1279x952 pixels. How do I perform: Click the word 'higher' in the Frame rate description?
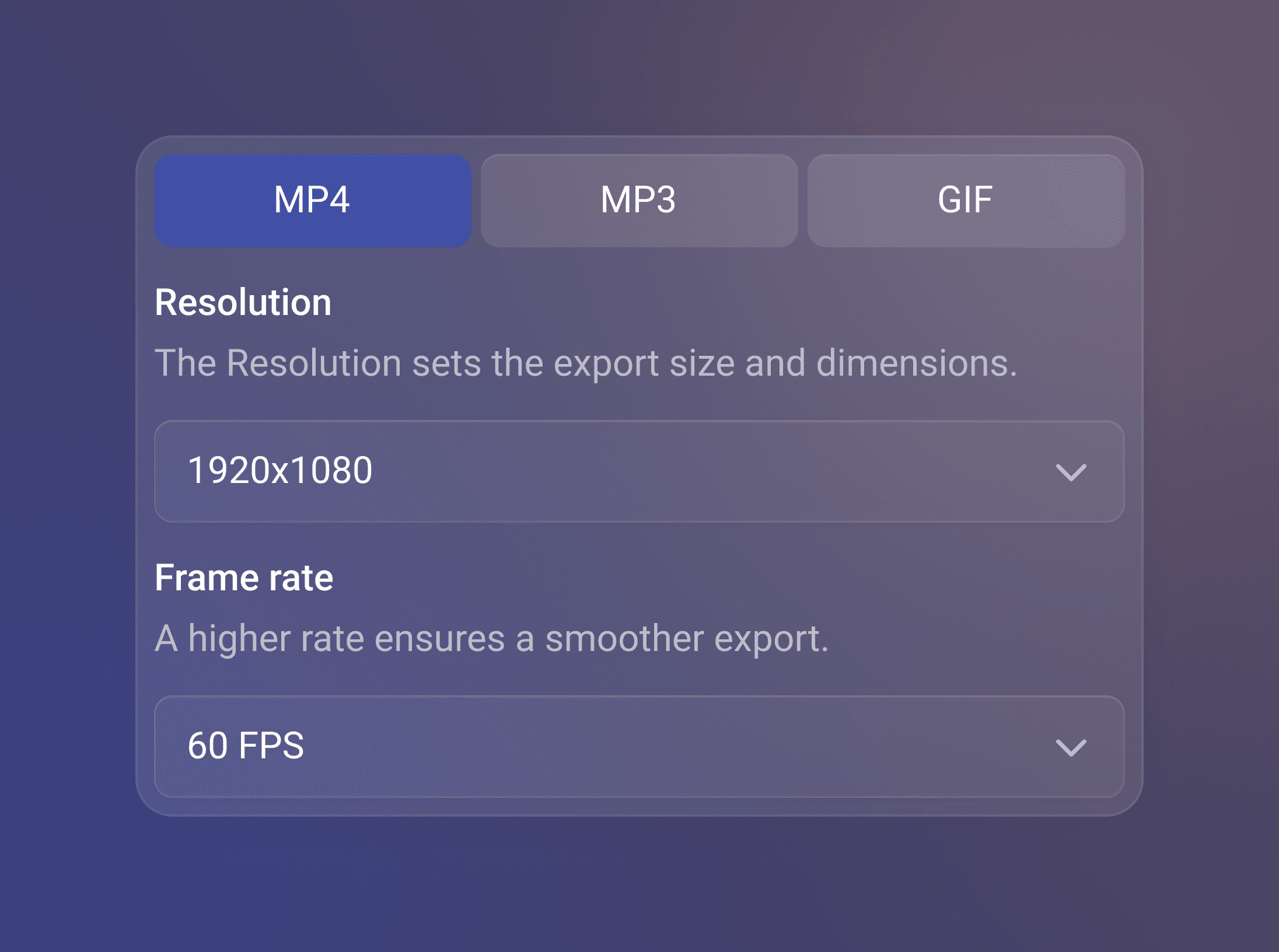point(239,639)
